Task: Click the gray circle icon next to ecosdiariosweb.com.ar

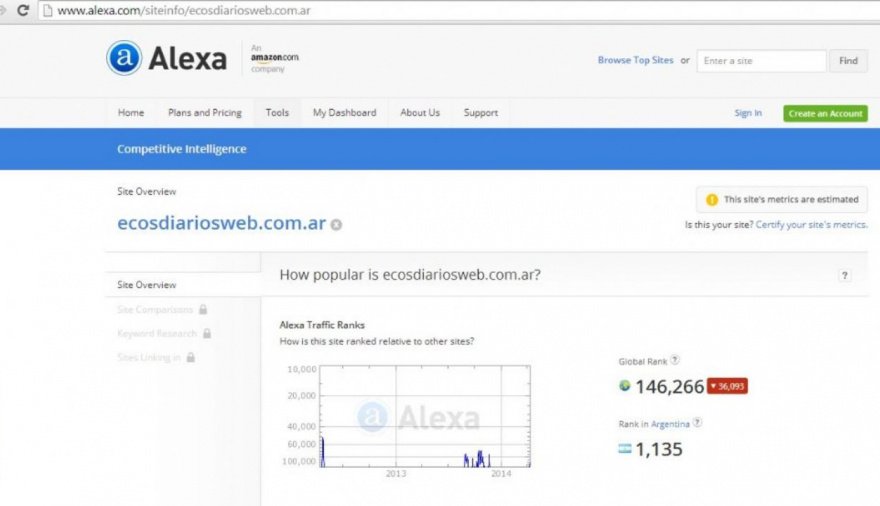Action: click(336, 225)
